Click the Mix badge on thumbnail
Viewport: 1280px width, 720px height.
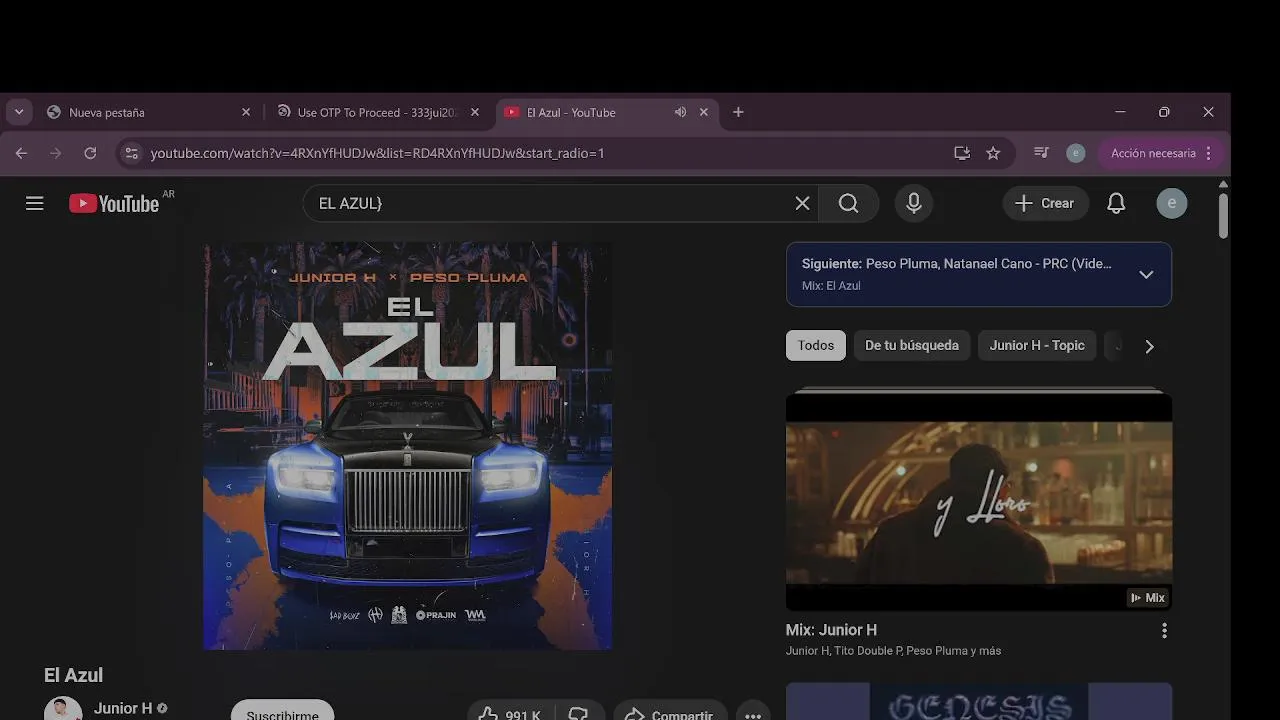(x=1147, y=598)
